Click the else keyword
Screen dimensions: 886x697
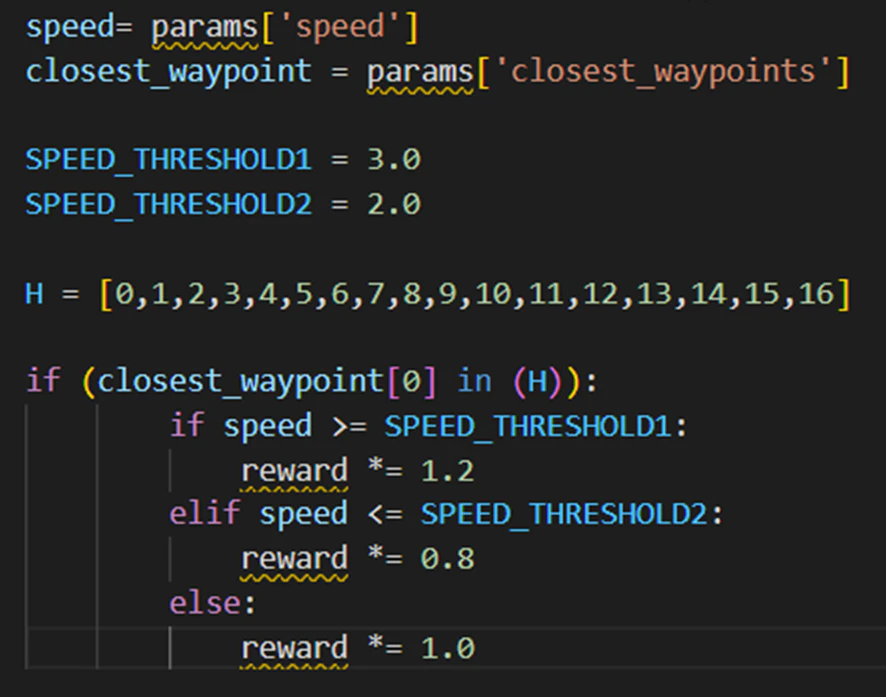[205, 603]
